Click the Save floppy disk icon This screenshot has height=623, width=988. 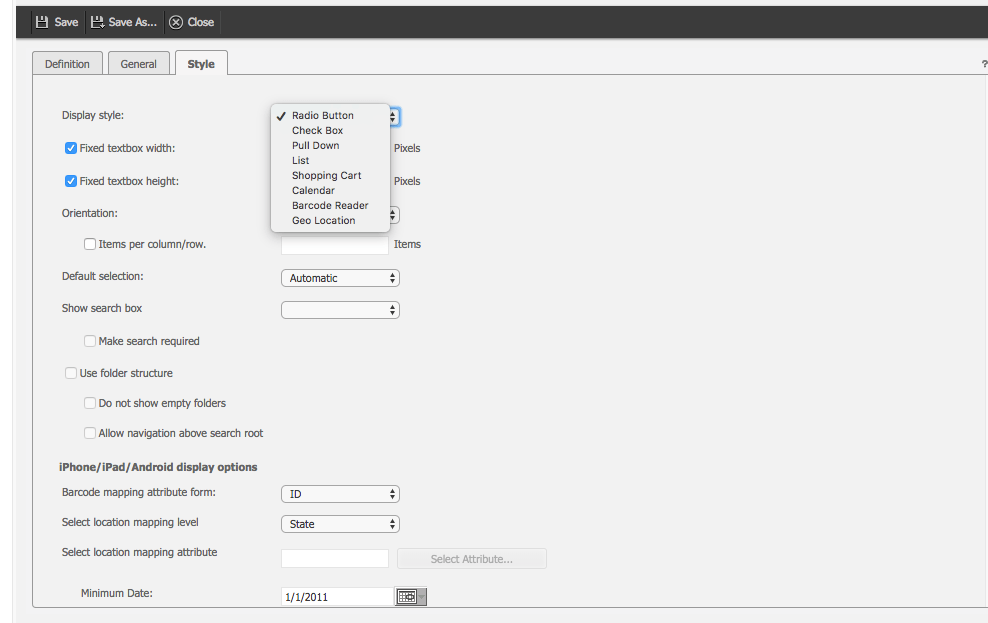tap(42, 22)
